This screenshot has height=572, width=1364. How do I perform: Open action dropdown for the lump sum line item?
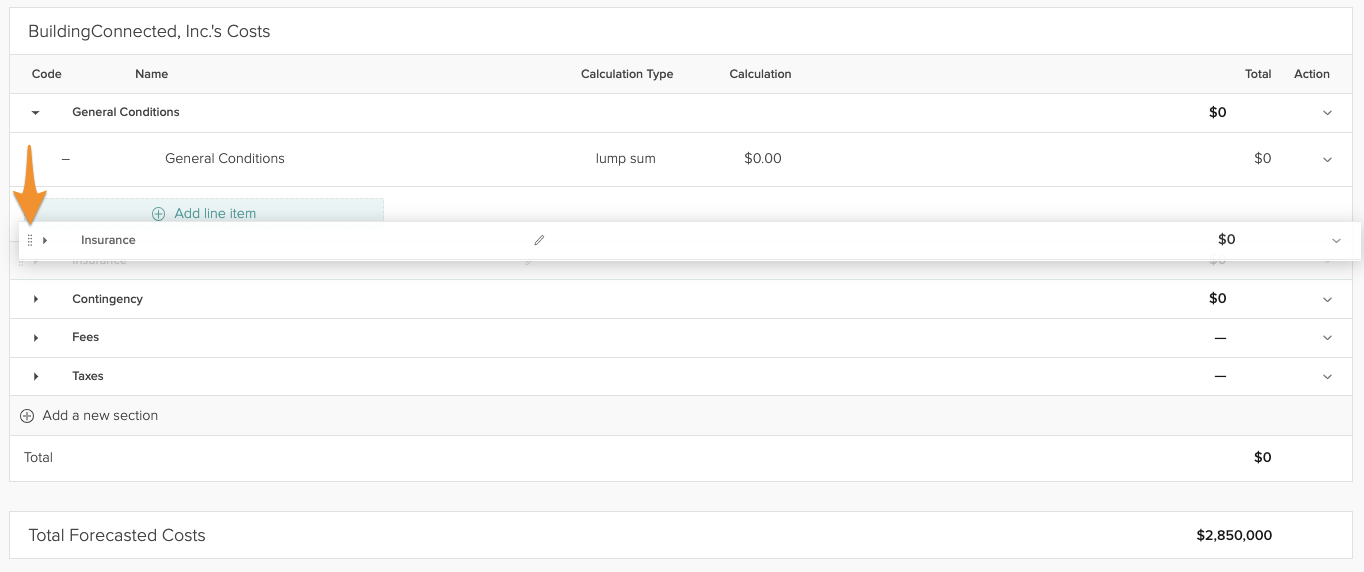tap(1327, 159)
